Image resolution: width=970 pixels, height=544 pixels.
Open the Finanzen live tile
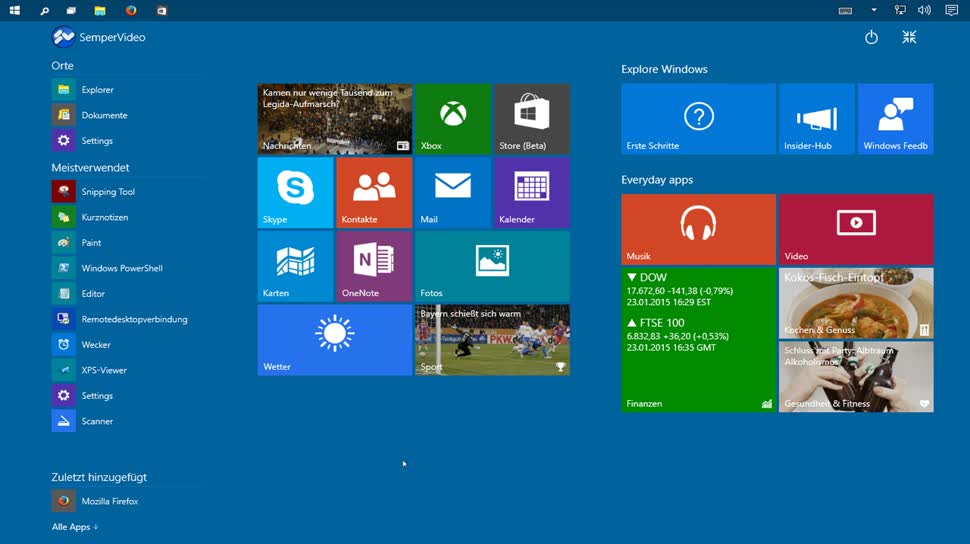point(698,340)
